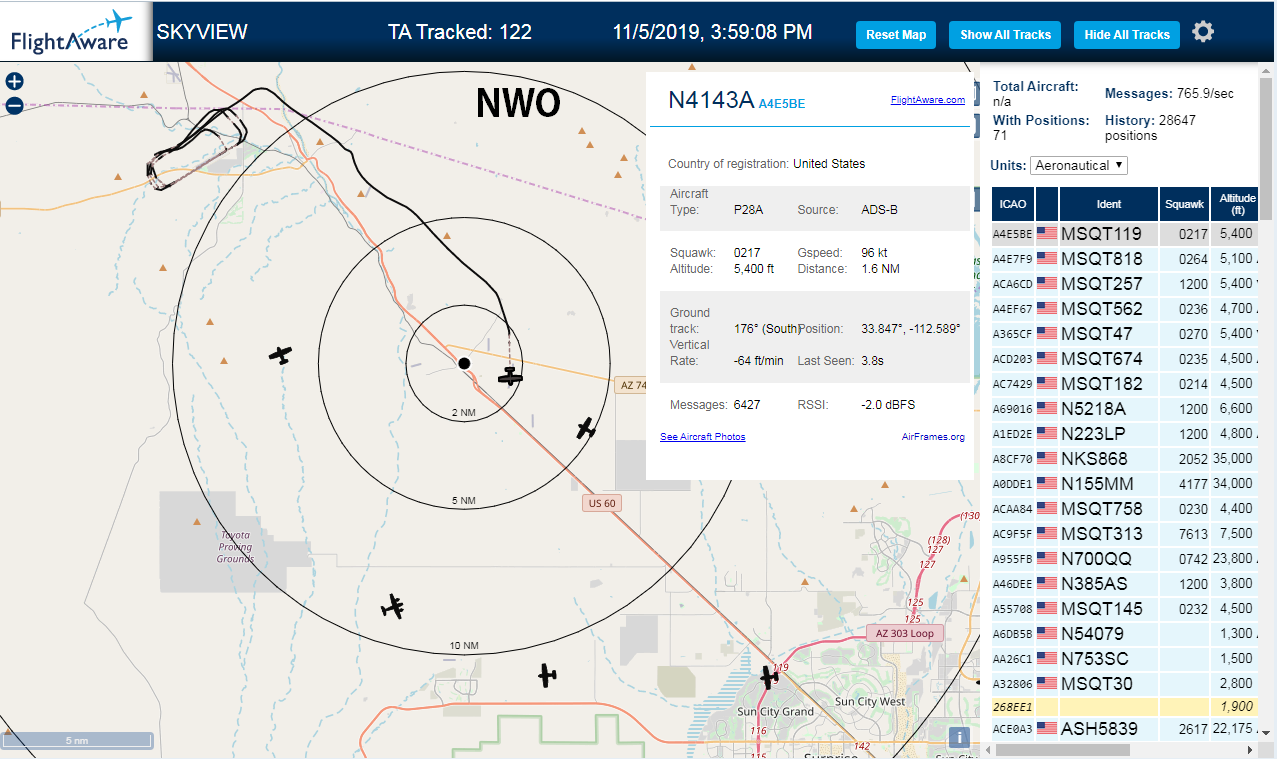The image size is (1277, 759).
Task: Sort the table by ICAO column
Action: 1013,204
